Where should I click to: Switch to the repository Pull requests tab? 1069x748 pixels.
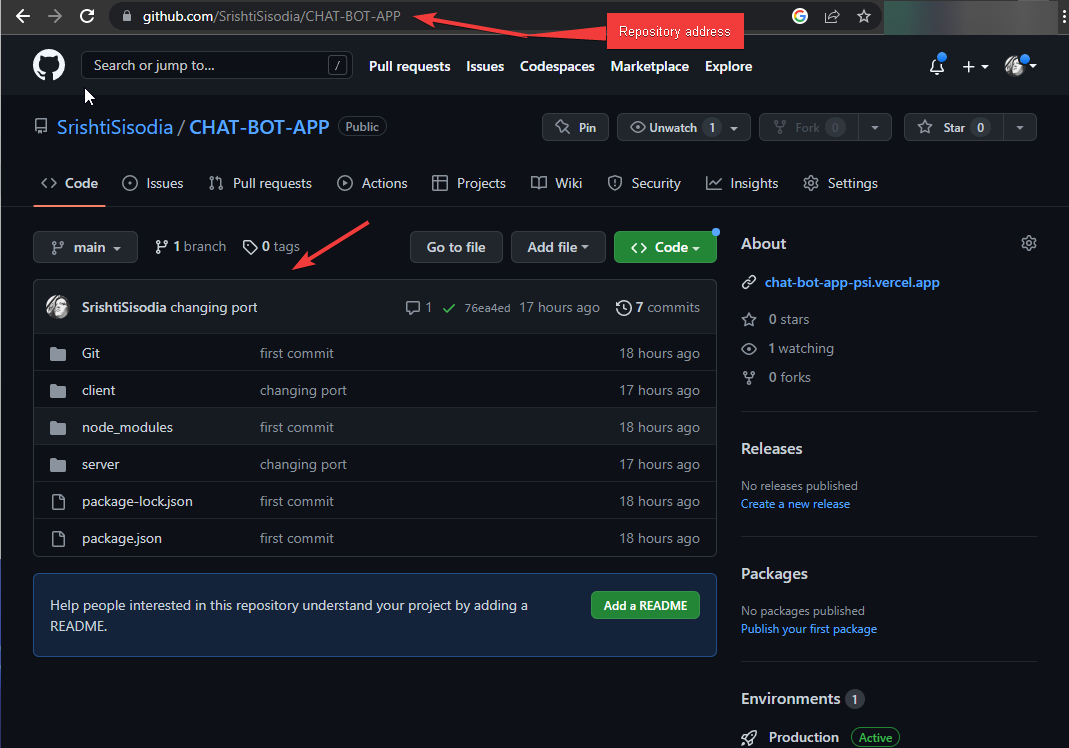point(260,183)
